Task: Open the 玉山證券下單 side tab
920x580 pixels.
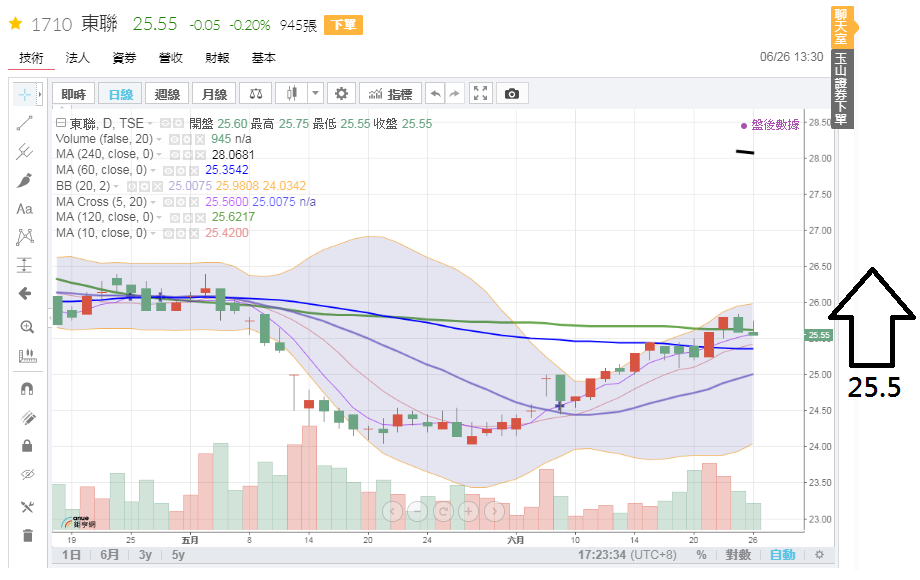Action: tap(841, 89)
